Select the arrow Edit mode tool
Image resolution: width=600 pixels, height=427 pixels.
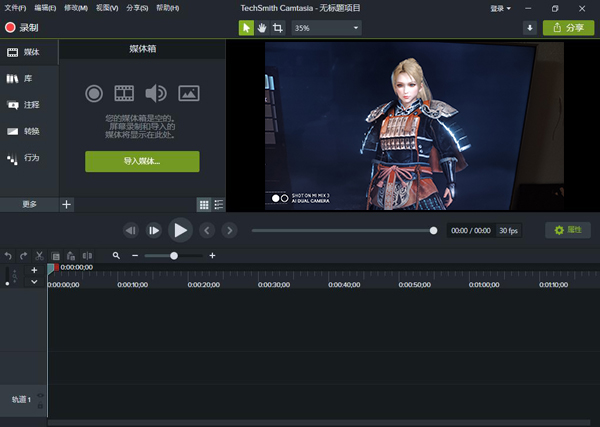246,28
